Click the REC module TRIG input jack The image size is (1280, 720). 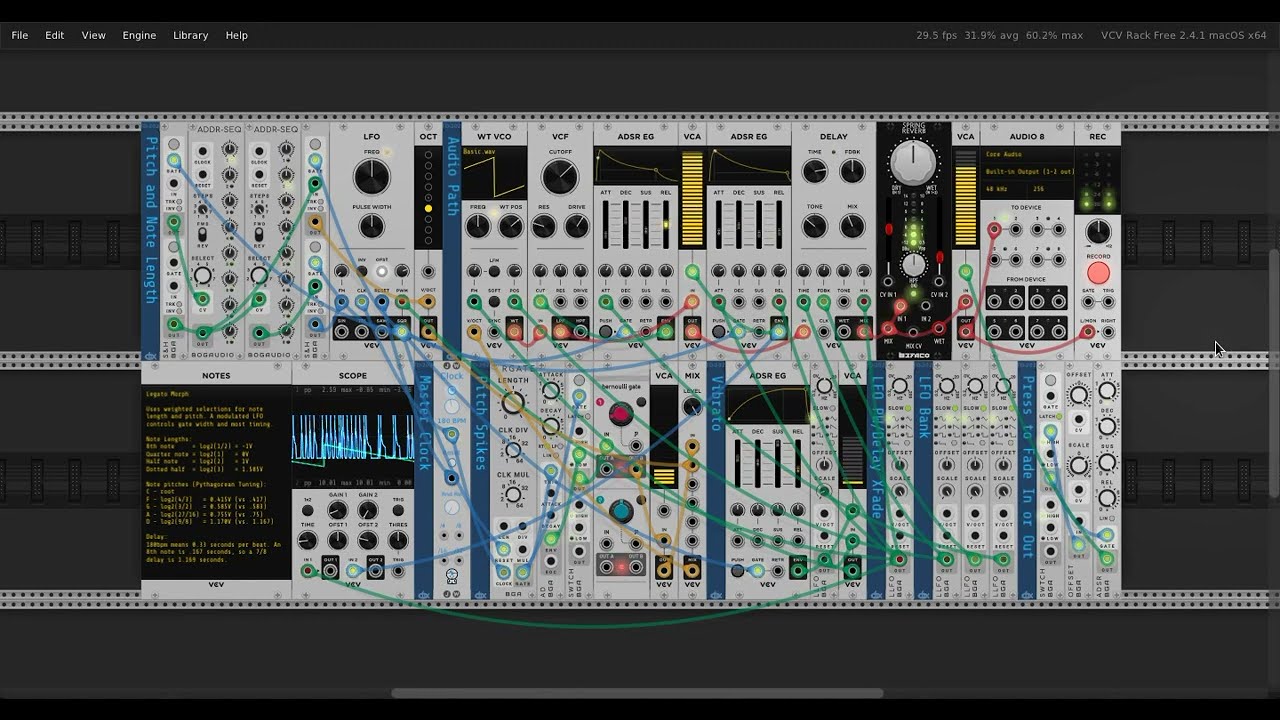click(x=1108, y=301)
